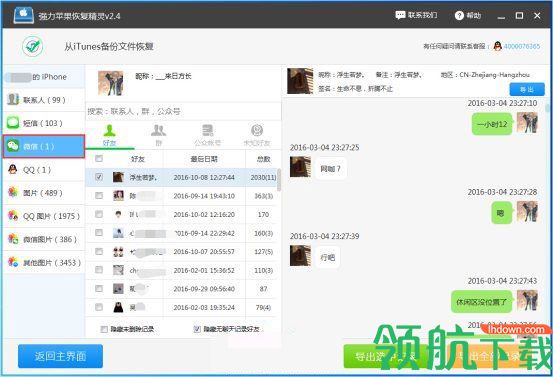This screenshot has height=377, width=553.
Task: Click the 好友 column header
Action: click(x=138, y=159)
